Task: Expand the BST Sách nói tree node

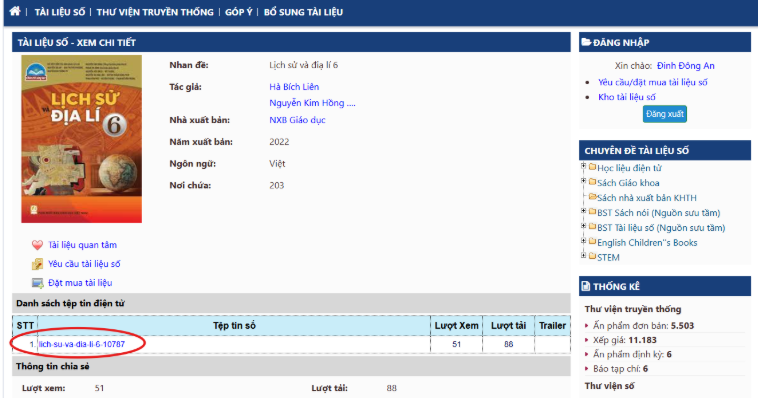Action: click(582, 212)
